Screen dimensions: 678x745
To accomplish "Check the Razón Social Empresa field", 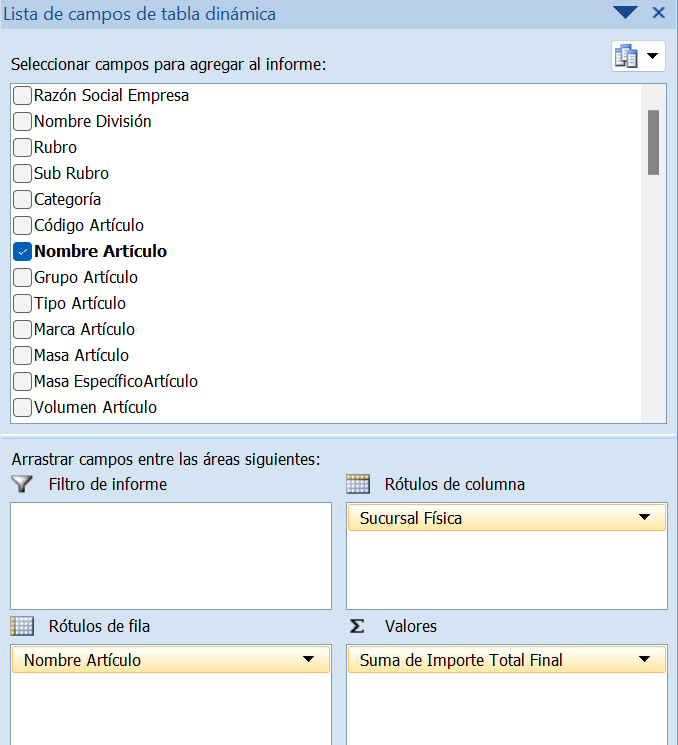I will (x=22, y=96).
